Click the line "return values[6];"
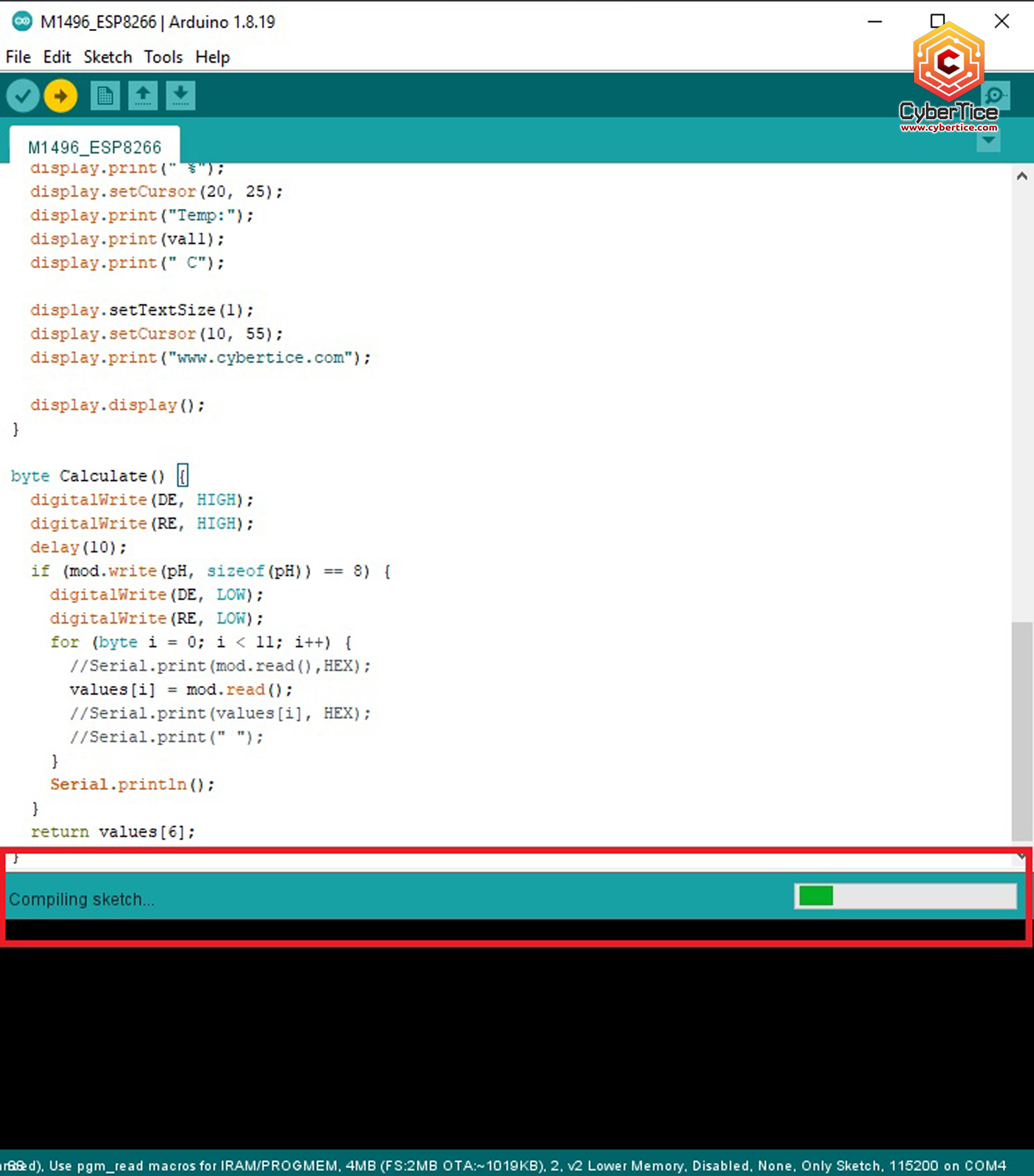The height and width of the screenshot is (1176, 1034). click(x=113, y=832)
